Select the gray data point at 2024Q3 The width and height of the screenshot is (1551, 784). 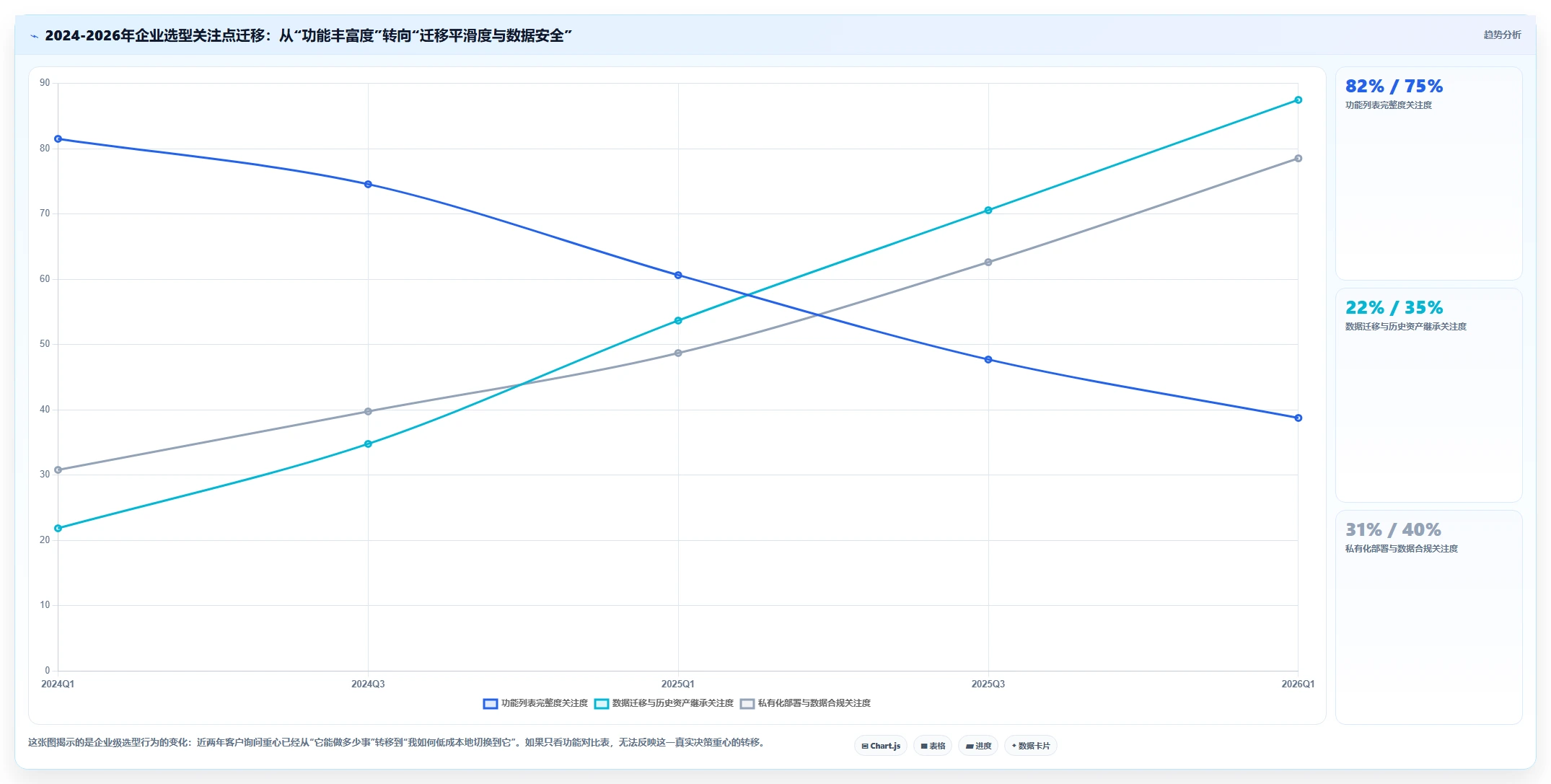pos(368,412)
